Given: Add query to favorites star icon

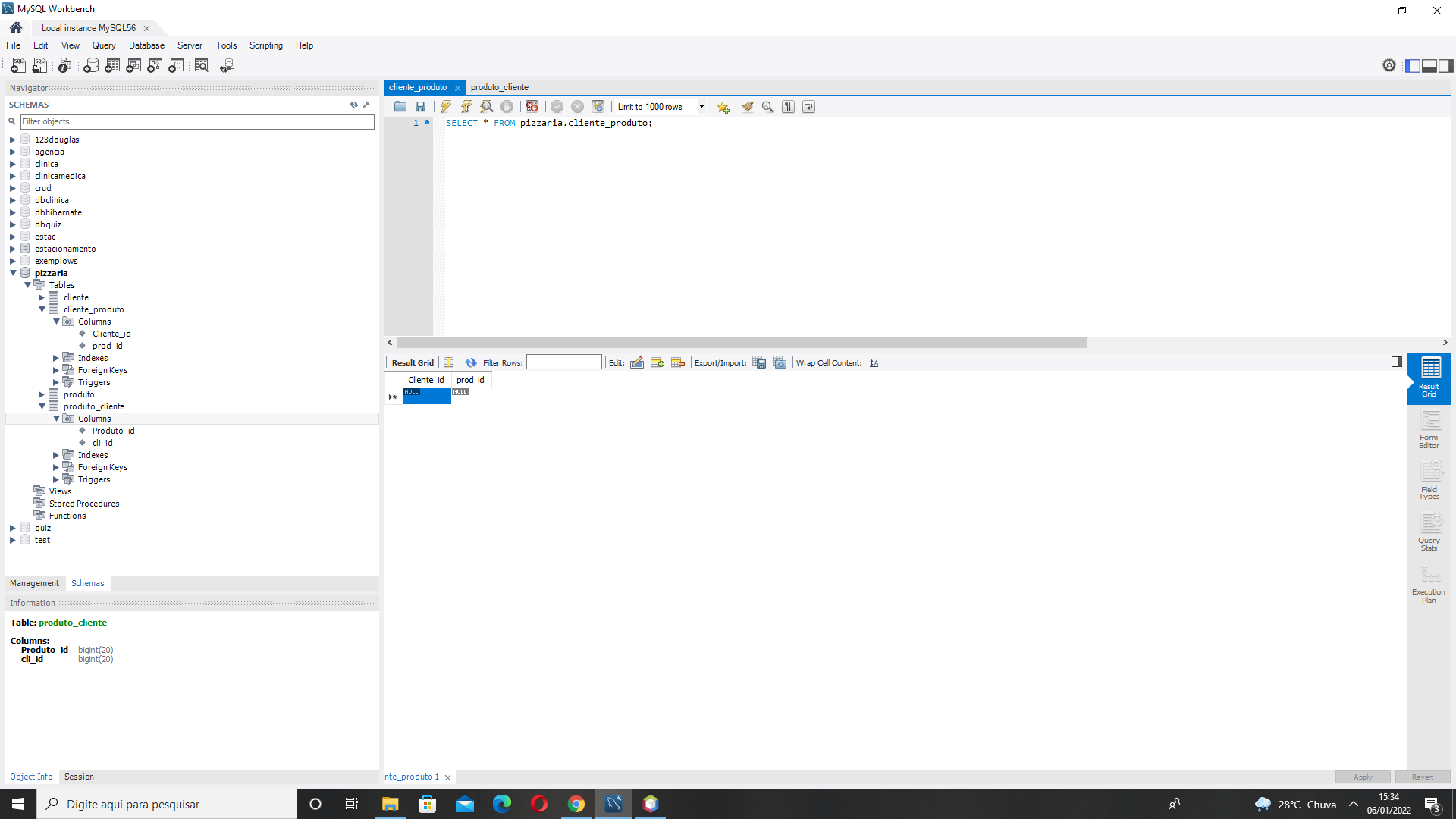Looking at the screenshot, I should [723, 107].
